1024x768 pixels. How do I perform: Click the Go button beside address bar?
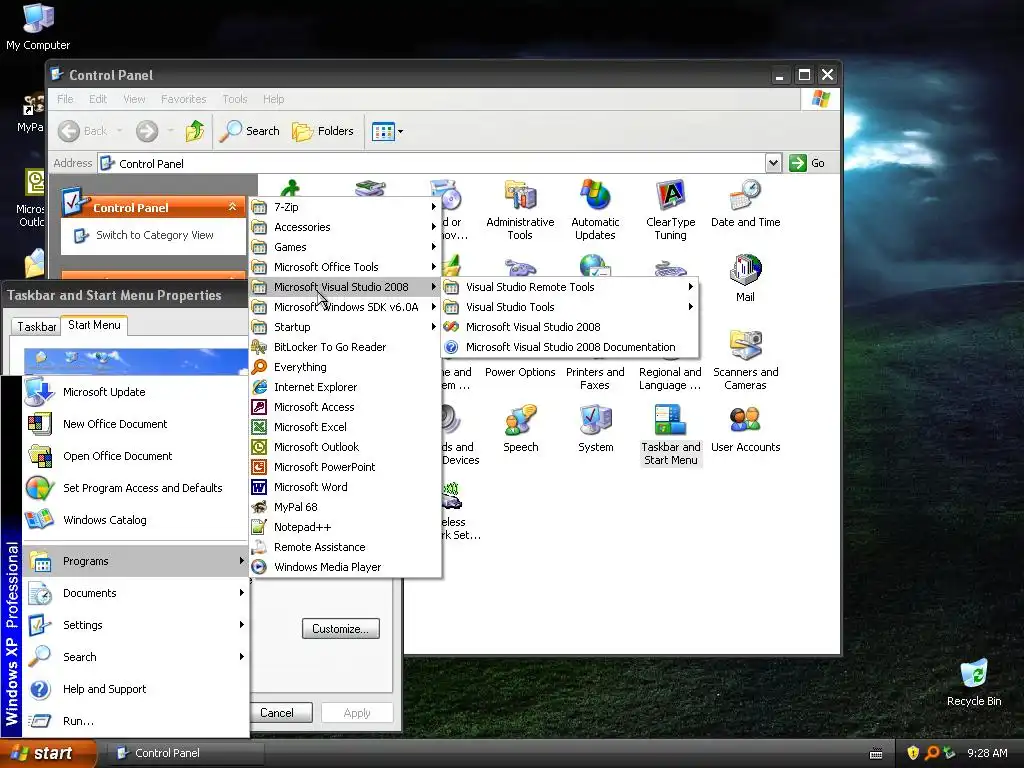[x=807, y=163]
